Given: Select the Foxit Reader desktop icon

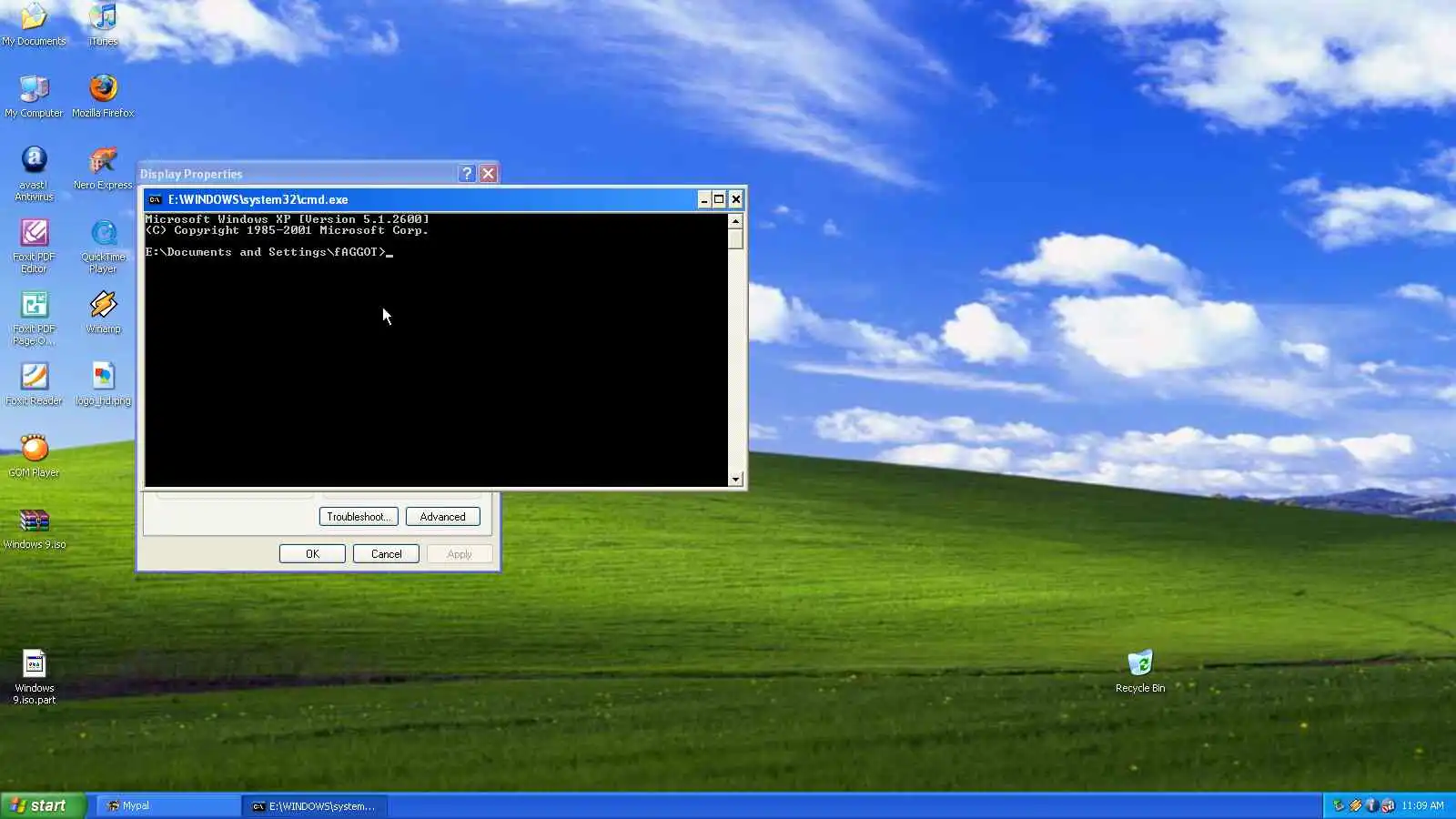Looking at the screenshot, I should point(34,383).
